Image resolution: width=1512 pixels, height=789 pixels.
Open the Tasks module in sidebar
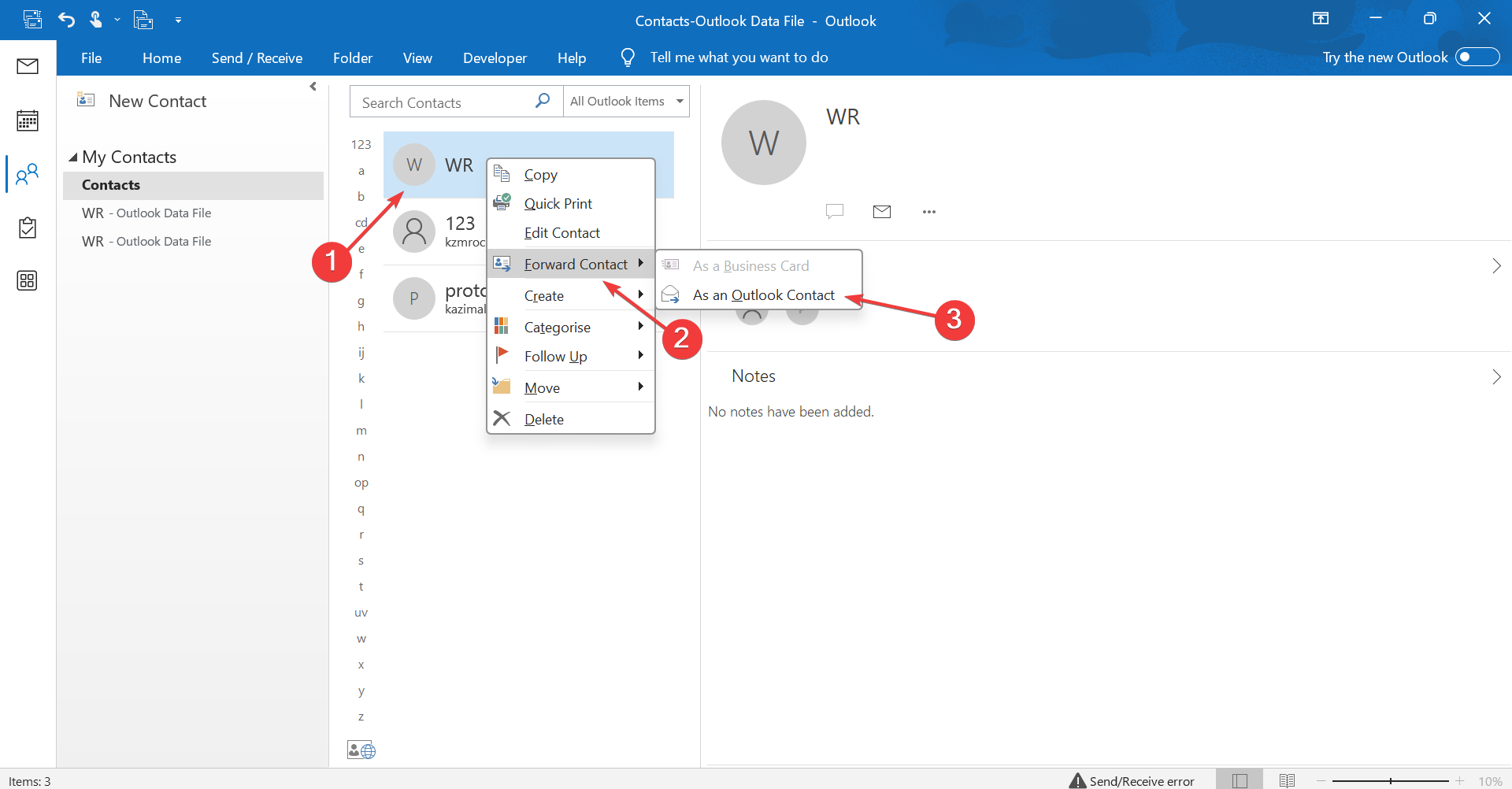[x=28, y=228]
